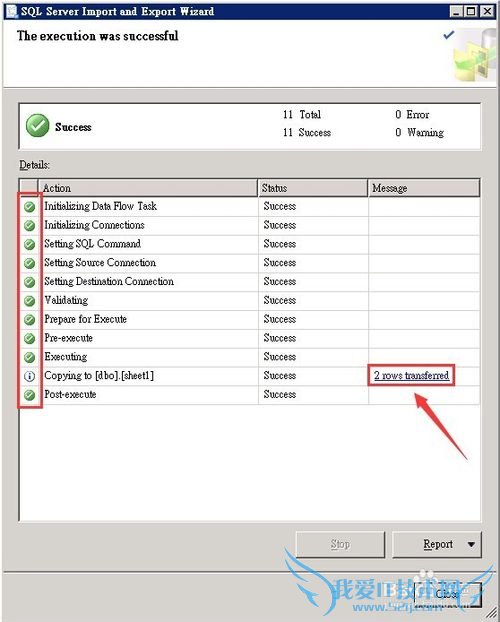Click green check icon for Setting Destination Connection
Viewport: 500px width, 622px height.
(29, 282)
